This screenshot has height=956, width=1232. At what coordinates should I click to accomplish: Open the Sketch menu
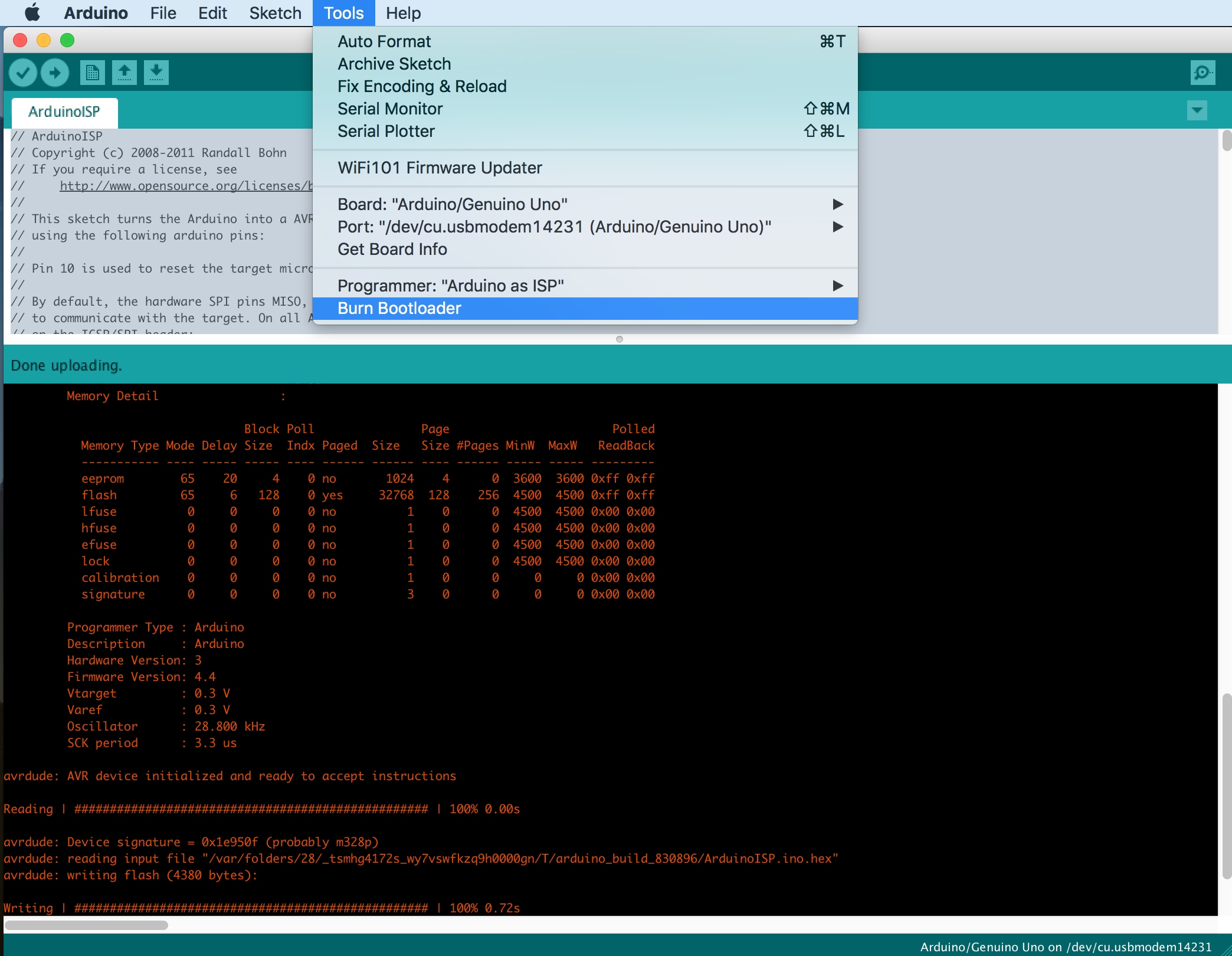275,13
